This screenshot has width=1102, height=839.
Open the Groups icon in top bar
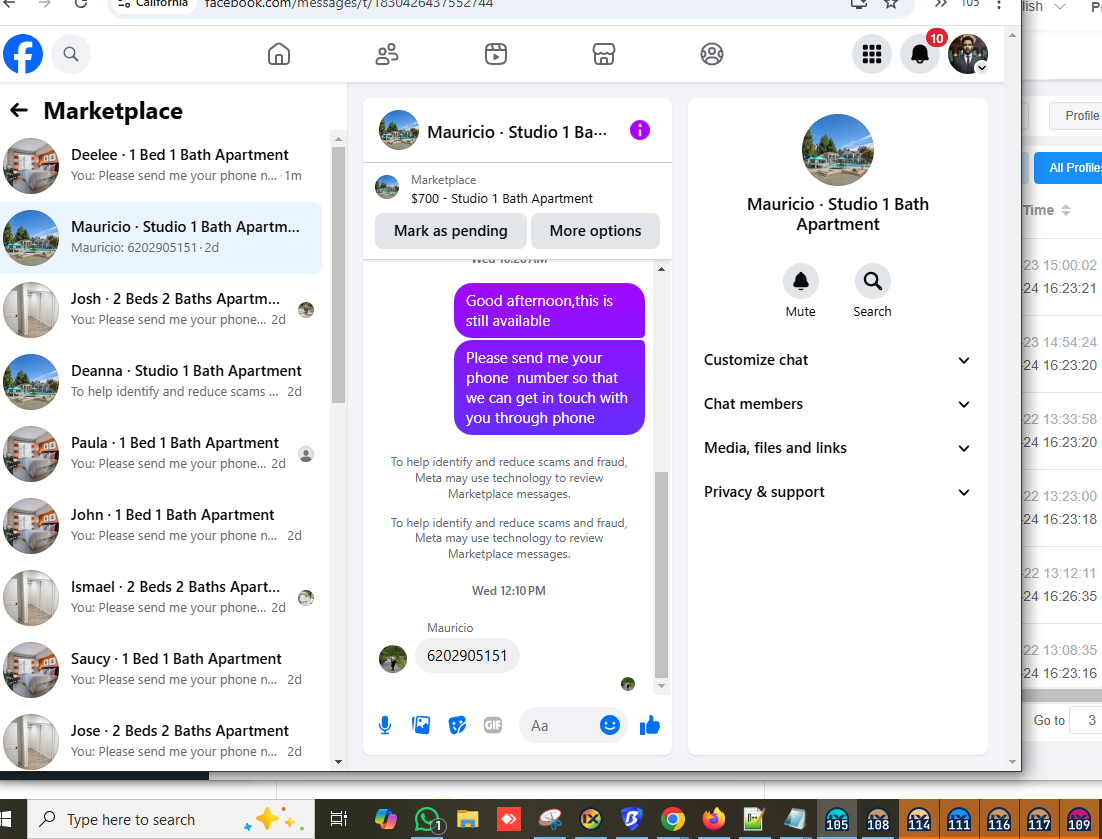tap(712, 54)
